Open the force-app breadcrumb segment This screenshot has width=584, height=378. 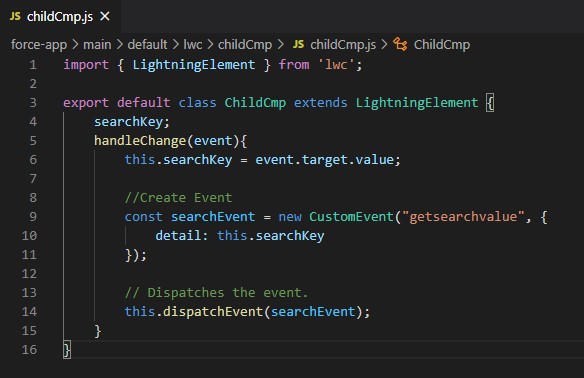coord(39,45)
